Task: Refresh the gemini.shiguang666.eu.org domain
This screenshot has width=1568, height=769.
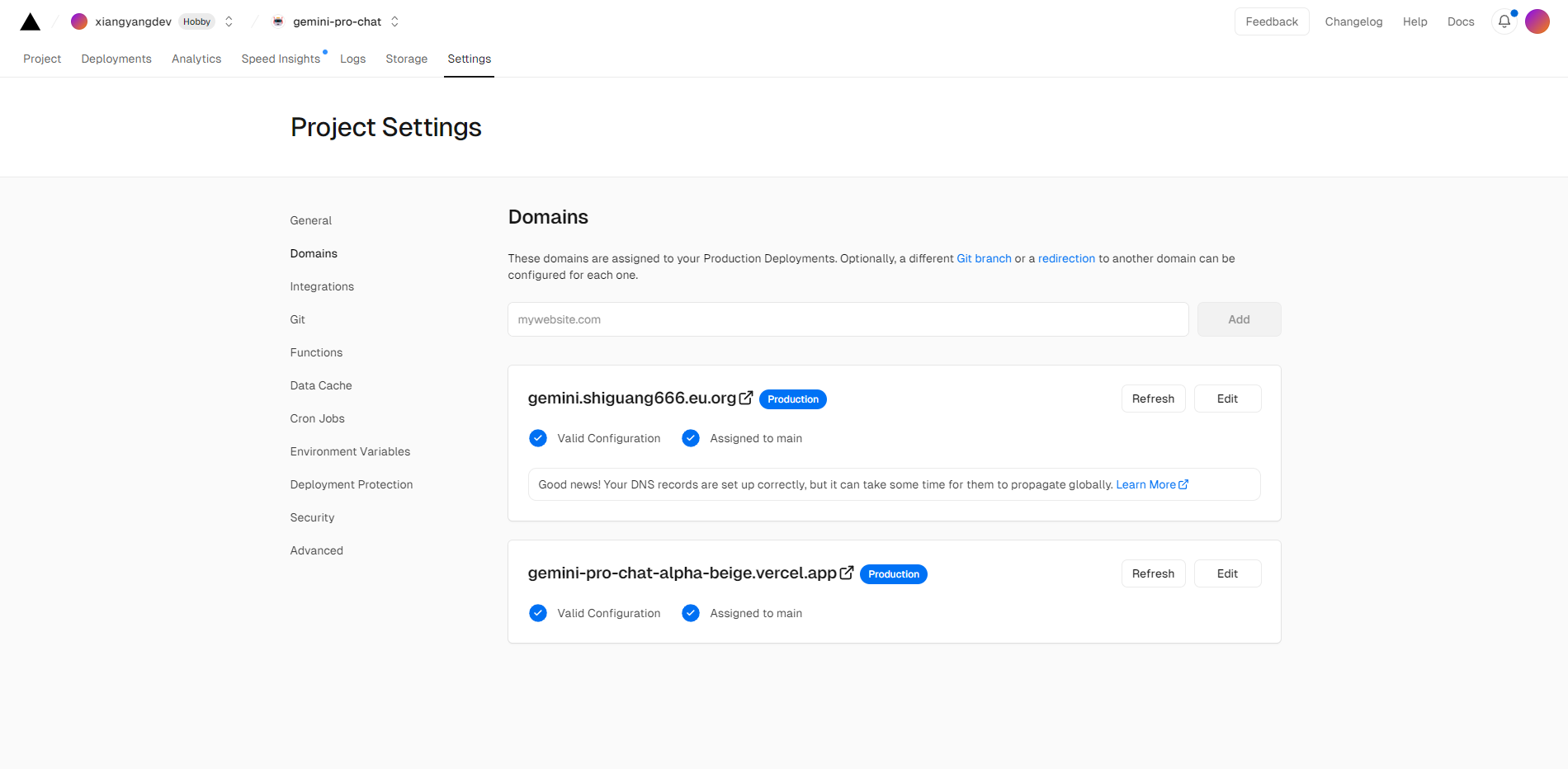Action: click(1153, 399)
